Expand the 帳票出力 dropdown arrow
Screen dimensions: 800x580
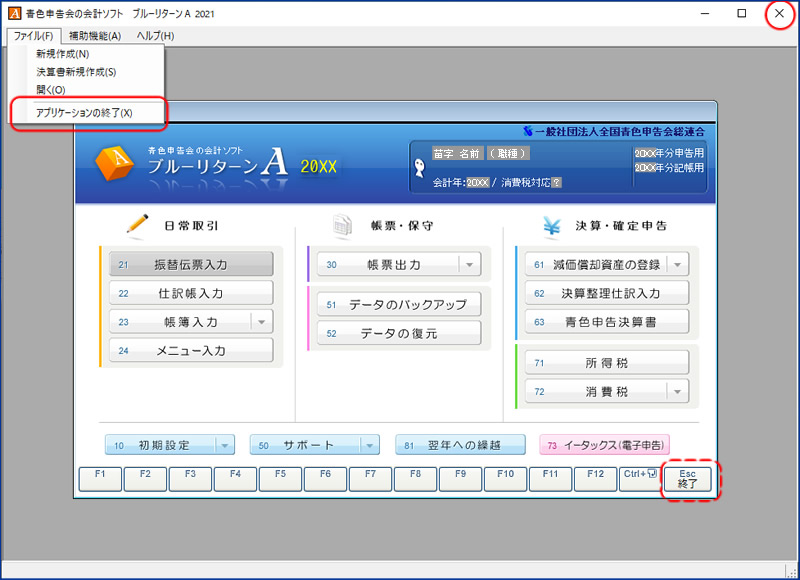tap(468, 265)
